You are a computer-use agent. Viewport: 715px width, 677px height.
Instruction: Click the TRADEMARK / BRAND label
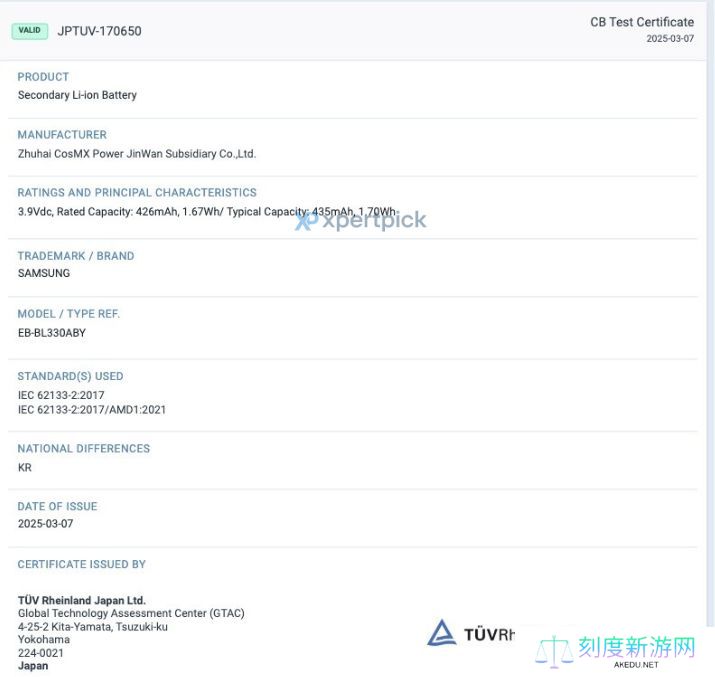coord(76,256)
